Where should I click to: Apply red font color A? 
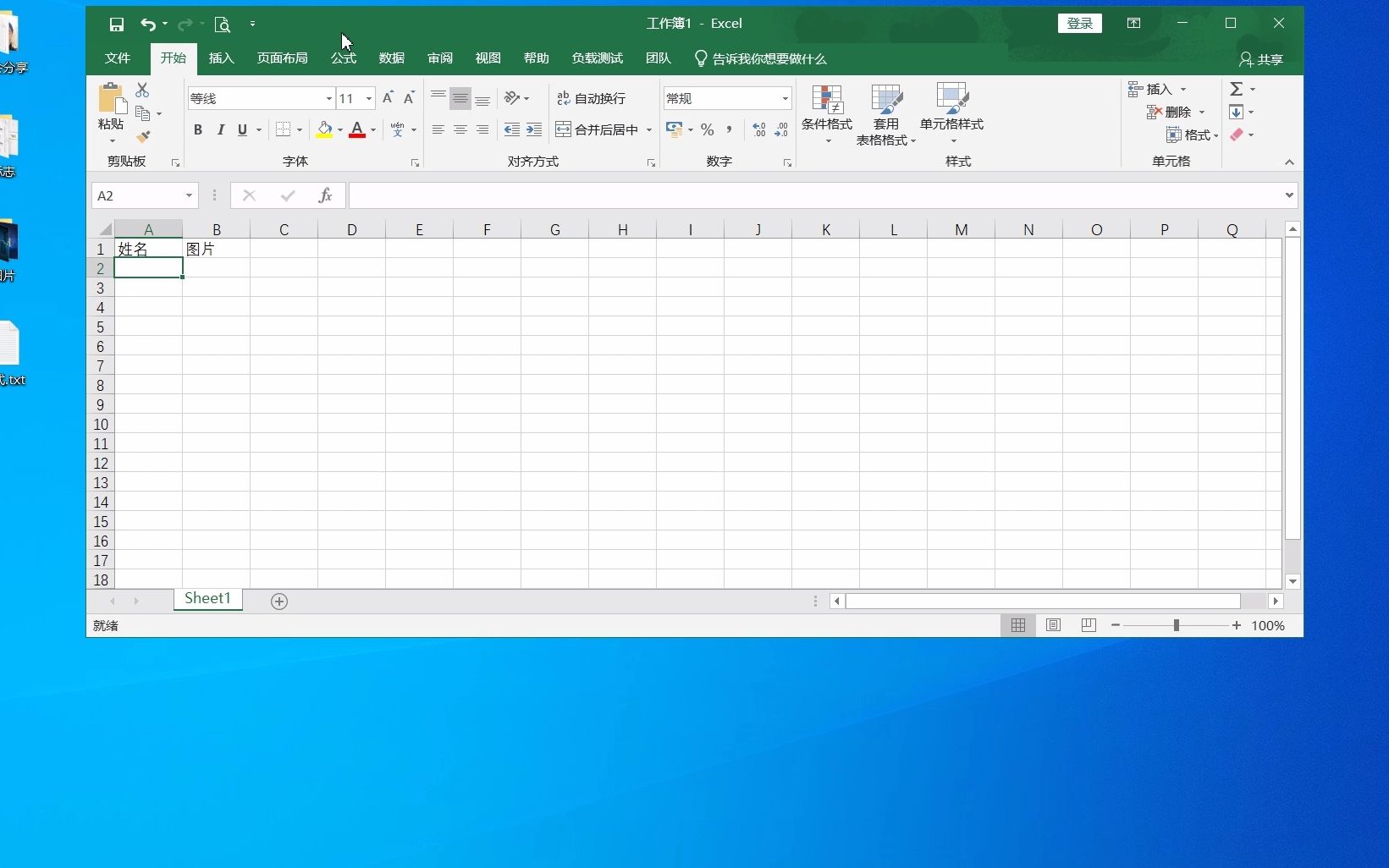point(357,129)
